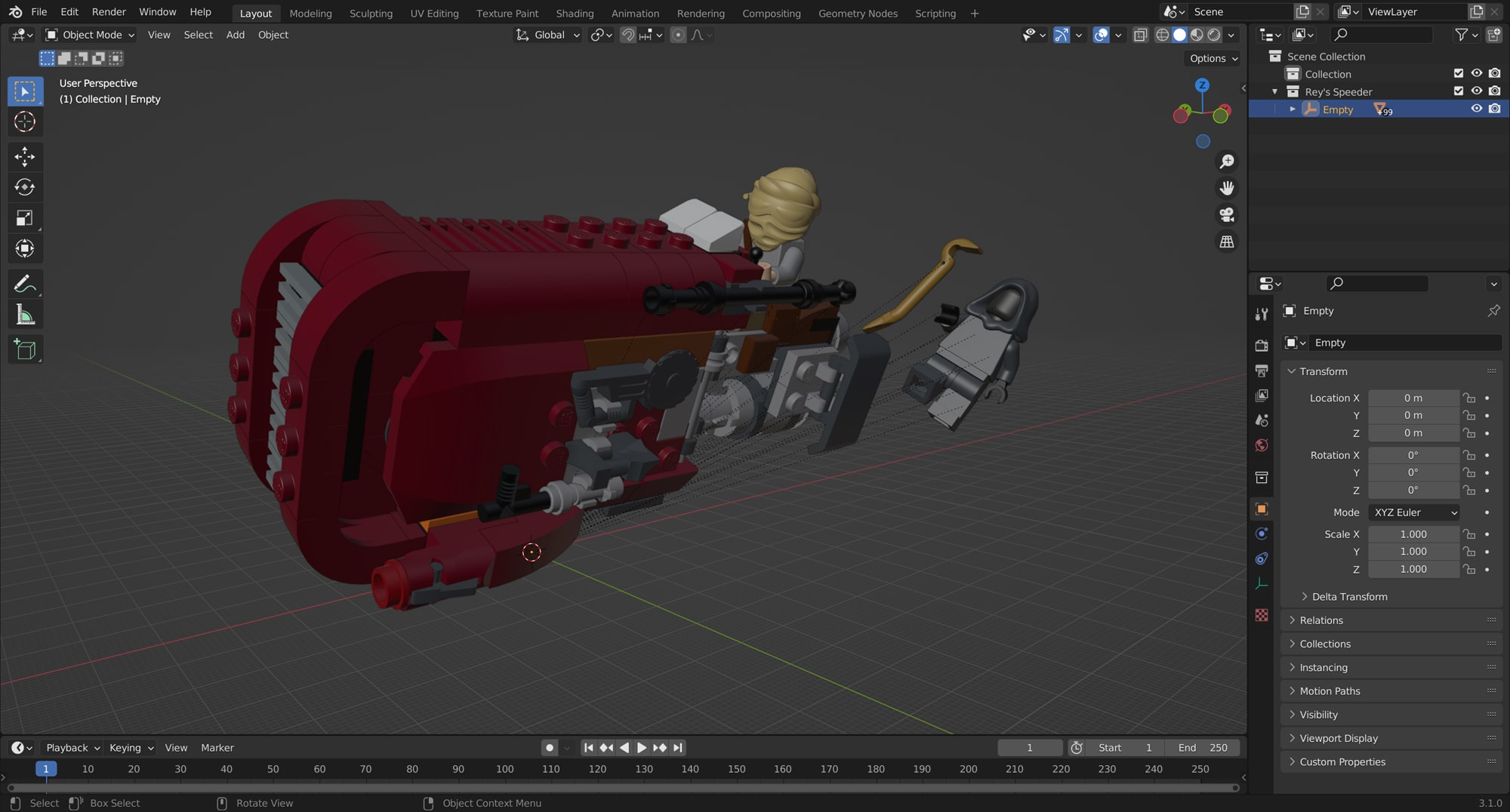Open the Object Data properties tab

pos(1262,583)
